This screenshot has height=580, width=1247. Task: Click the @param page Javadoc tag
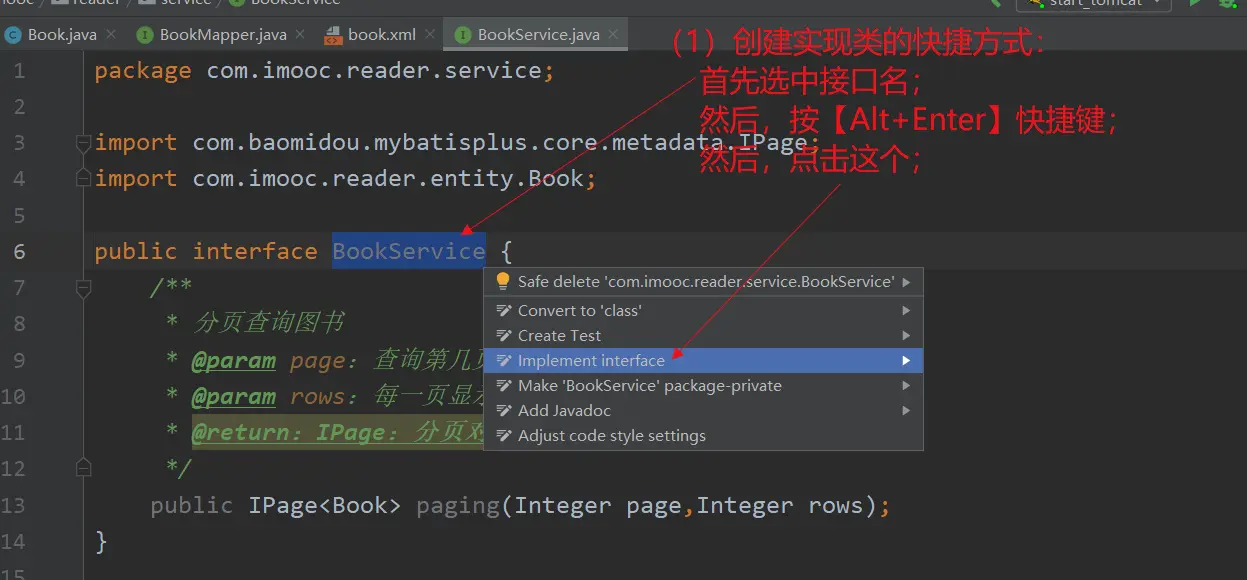pos(233,359)
